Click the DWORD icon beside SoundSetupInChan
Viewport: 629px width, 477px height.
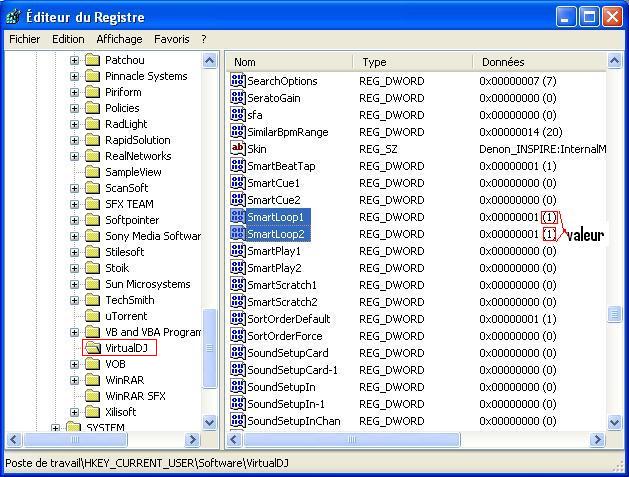click(237, 420)
